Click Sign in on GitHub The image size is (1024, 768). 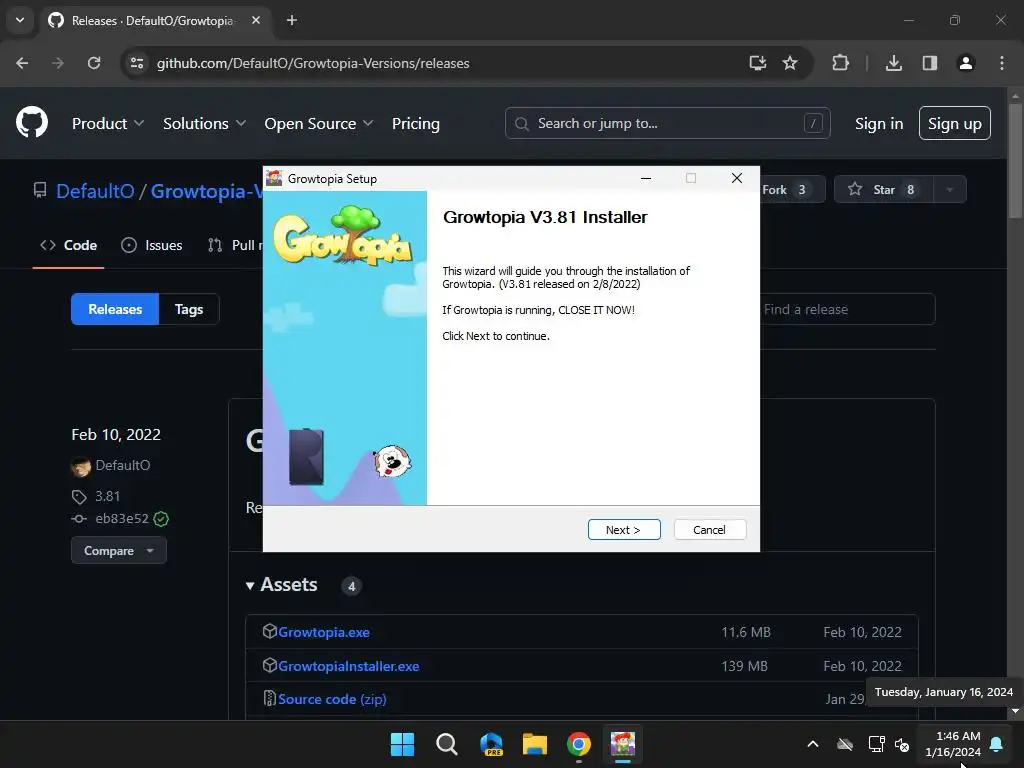pyautogui.click(x=878, y=123)
